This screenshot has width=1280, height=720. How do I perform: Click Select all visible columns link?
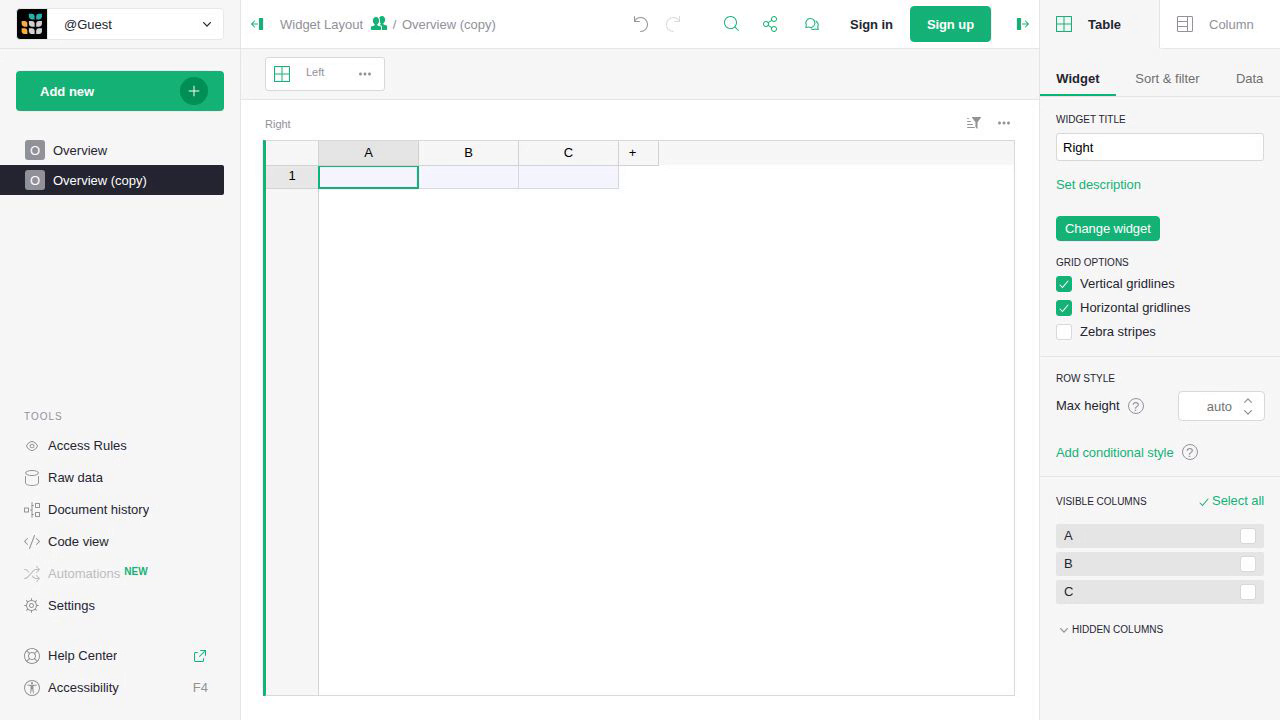1231,501
